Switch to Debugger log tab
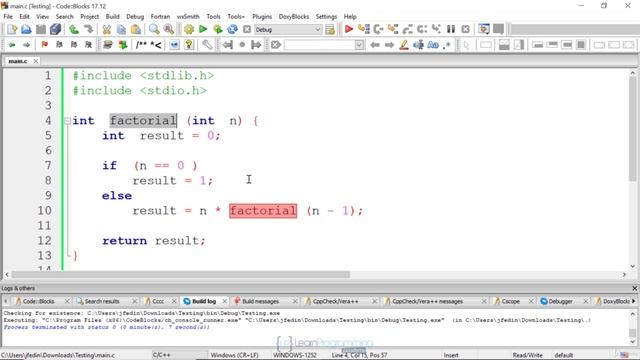Image resolution: width=640 pixels, height=360 pixels. 560,301
